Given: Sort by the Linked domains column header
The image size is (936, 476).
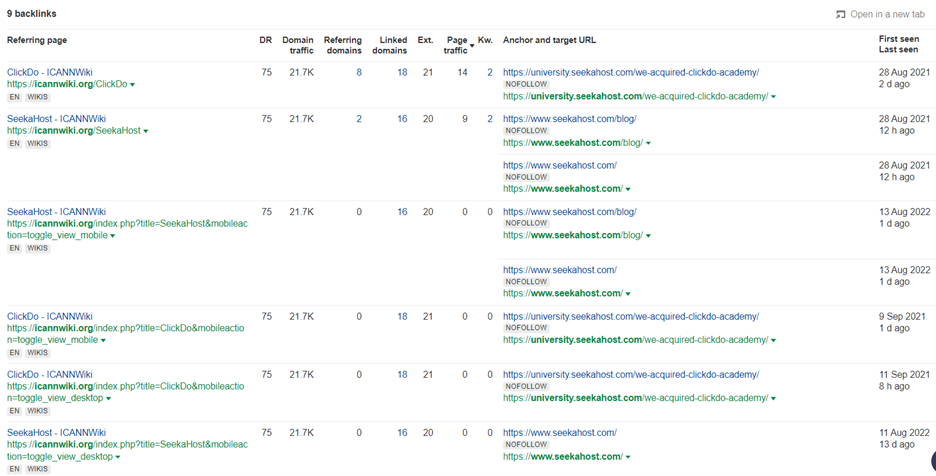Looking at the screenshot, I should [390, 45].
